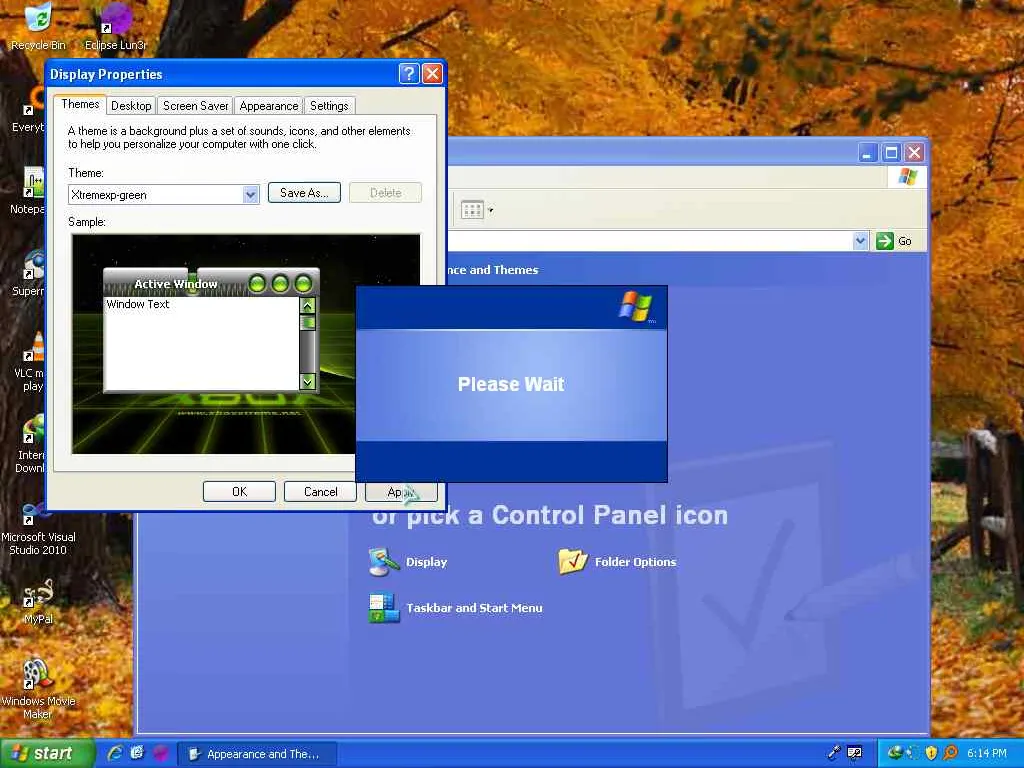Click the Help question mark in Display Properties
Screen dimensions: 1024x768
coord(409,74)
